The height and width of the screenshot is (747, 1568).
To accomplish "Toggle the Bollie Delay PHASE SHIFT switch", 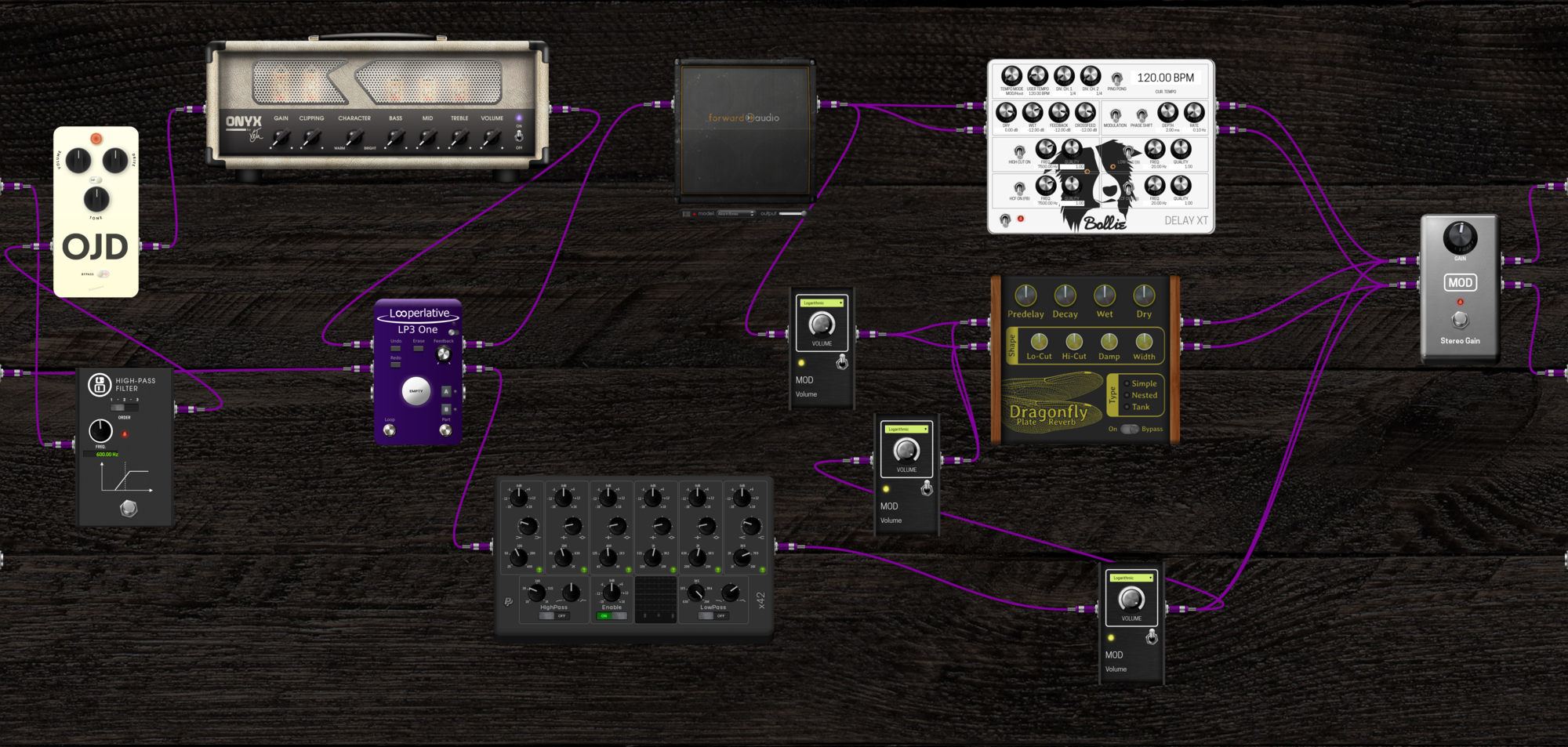I will coord(1142,115).
